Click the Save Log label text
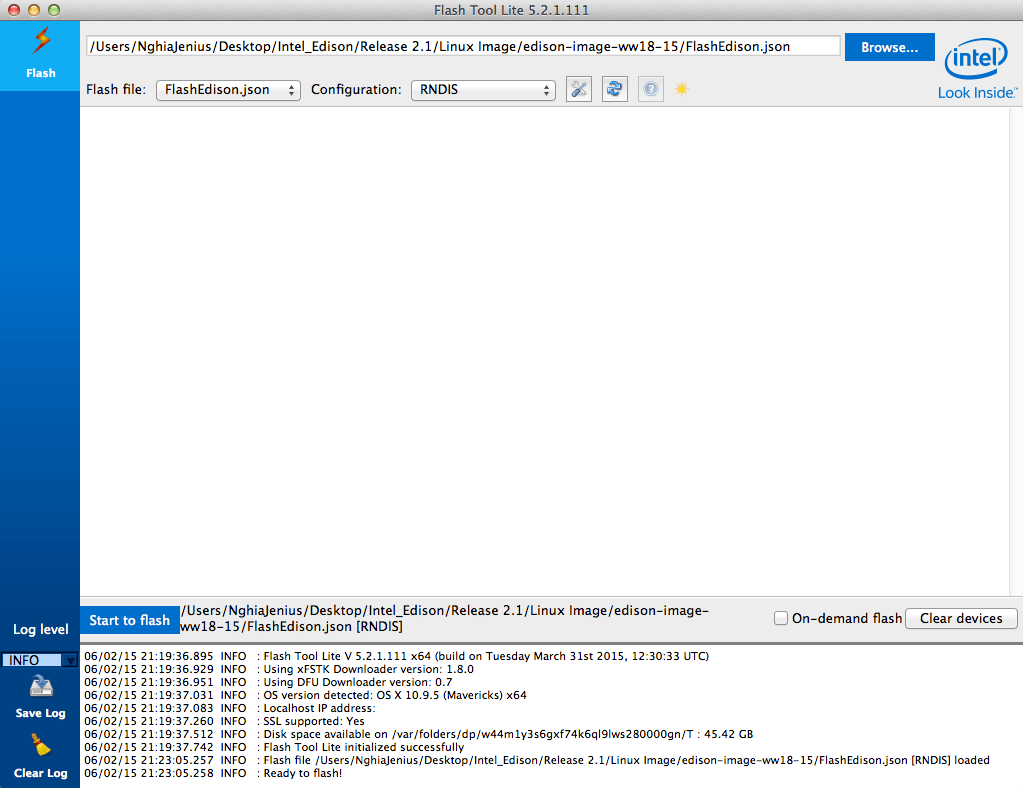Image resolution: width=1023 pixels, height=788 pixels. coord(40,712)
